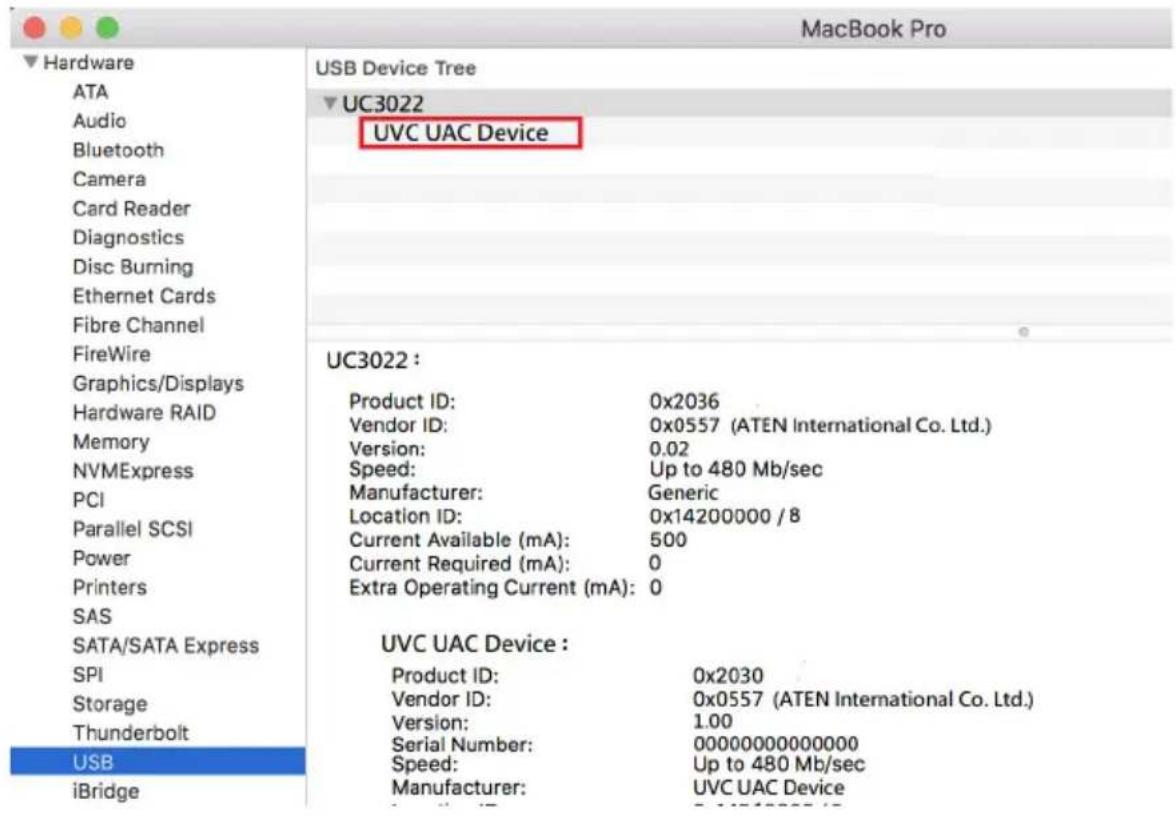Select Hardware RAID in the sidebar

144,413
